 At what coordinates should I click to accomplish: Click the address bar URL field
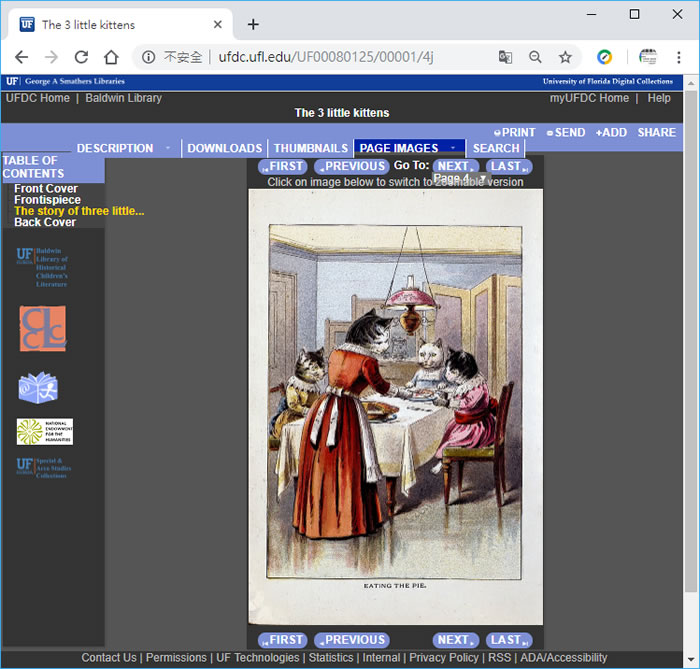[x=326, y=57]
